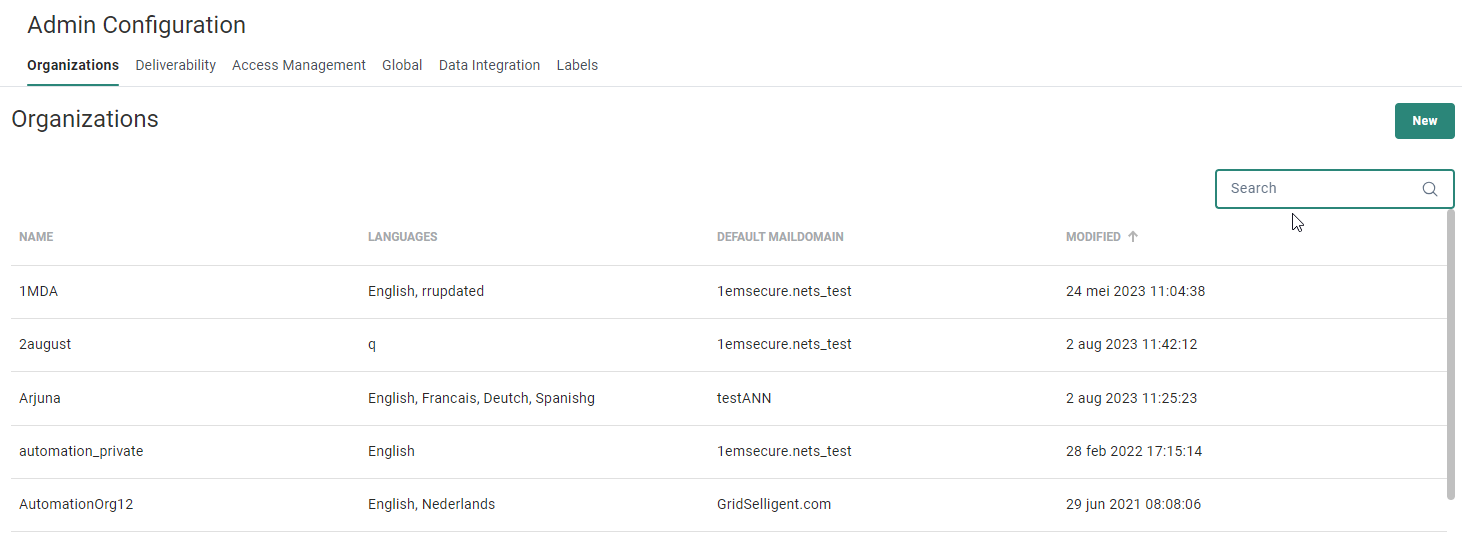Go to the Access Management tab

coord(299,65)
